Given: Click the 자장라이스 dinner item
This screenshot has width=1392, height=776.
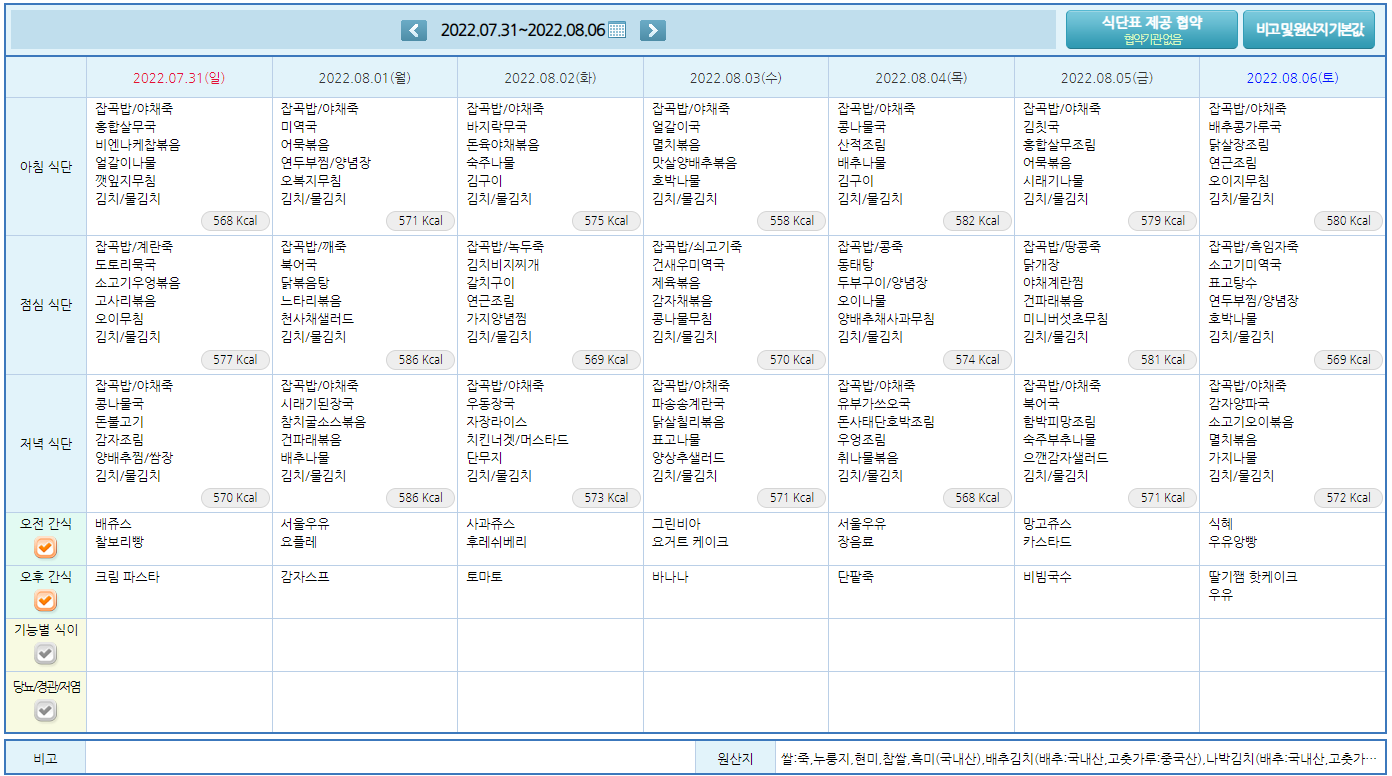Looking at the screenshot, I should [497, 421].
